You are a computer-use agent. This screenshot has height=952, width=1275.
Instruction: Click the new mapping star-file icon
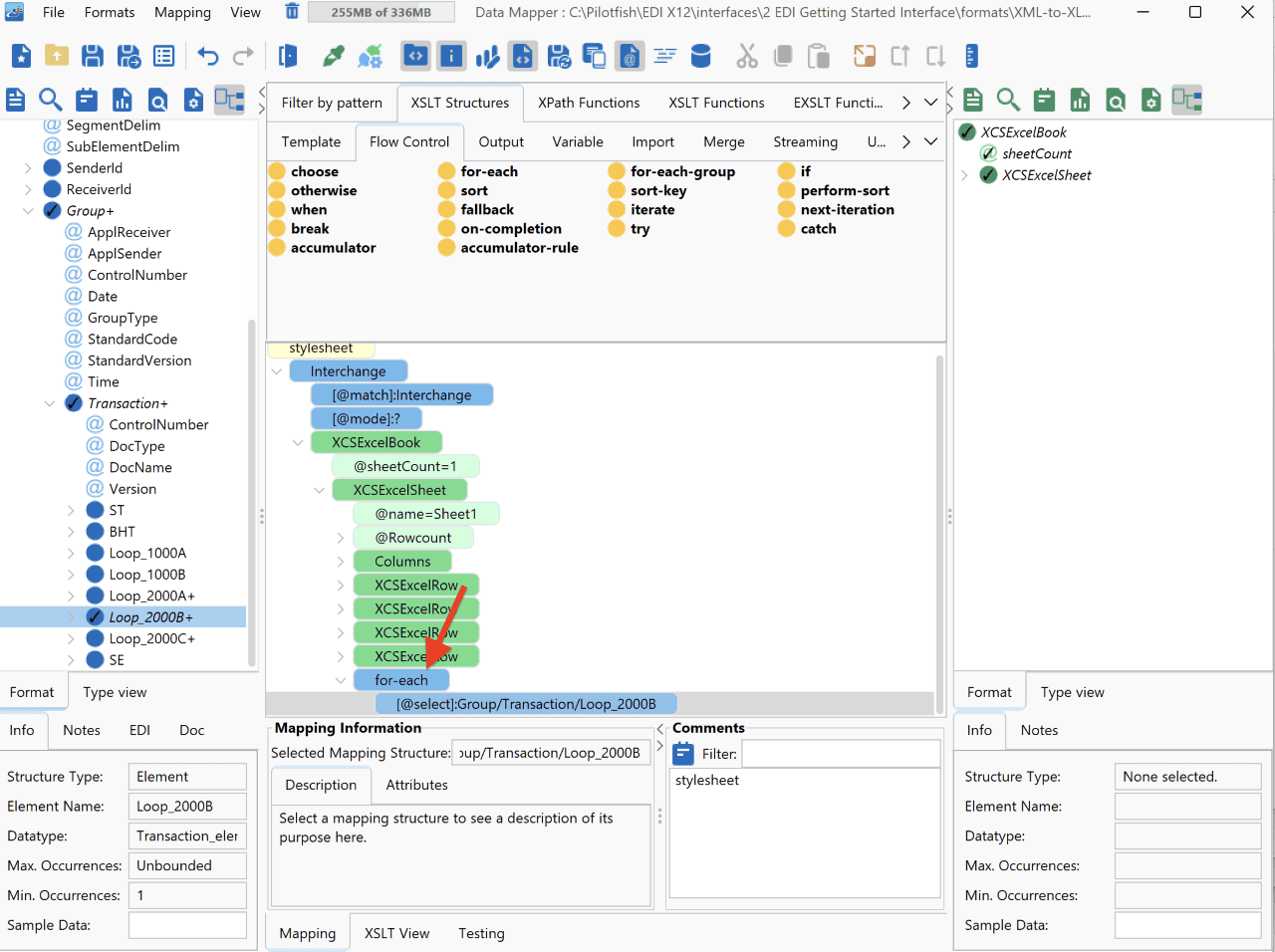21,56
